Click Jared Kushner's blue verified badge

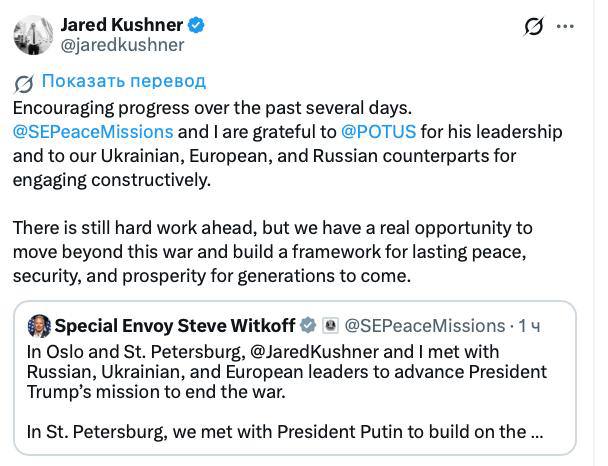196,25
